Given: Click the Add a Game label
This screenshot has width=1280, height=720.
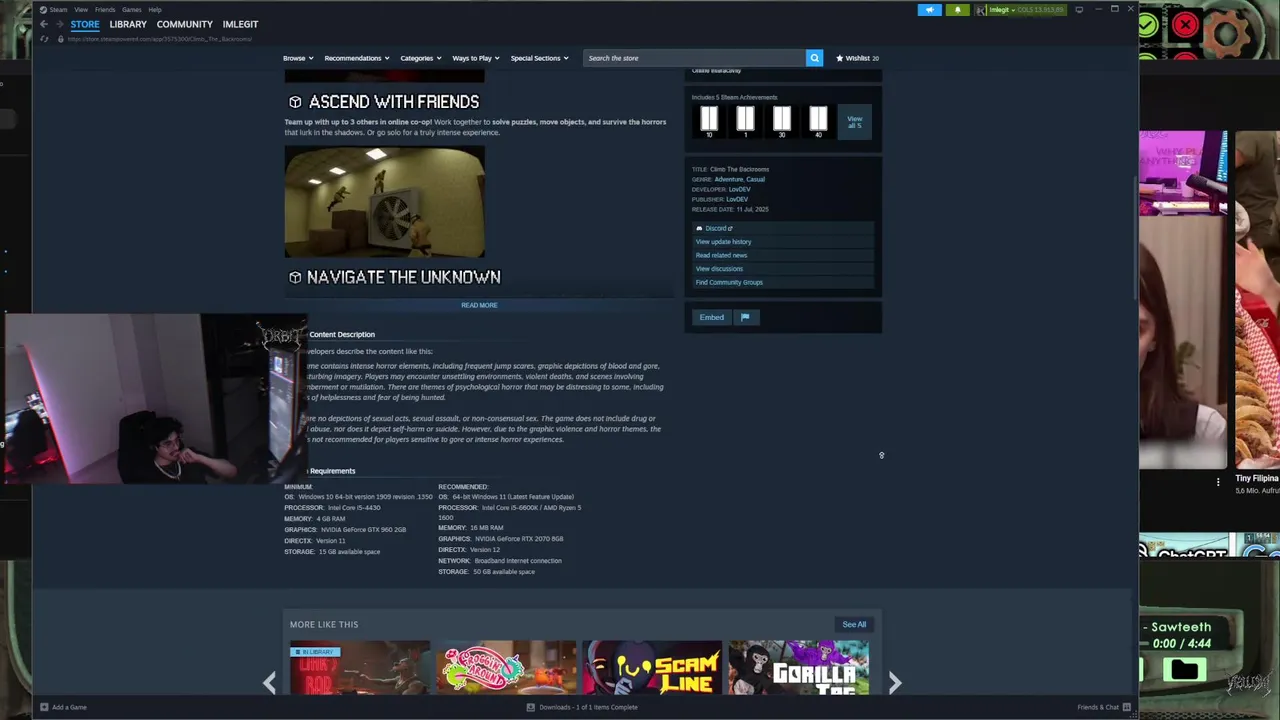Looking at the screenshot, I should [x=69, y=707].
